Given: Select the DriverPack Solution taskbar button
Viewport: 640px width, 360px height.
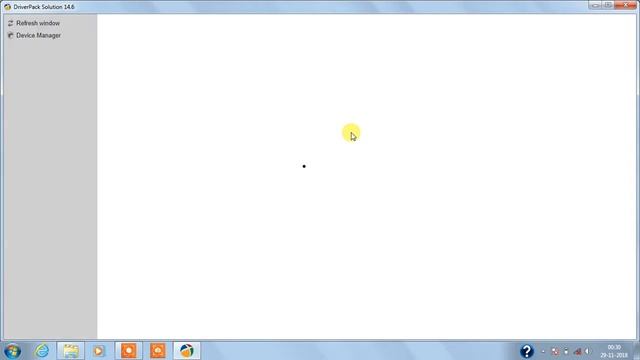Looking at the screenshot, I should point(187,351).
